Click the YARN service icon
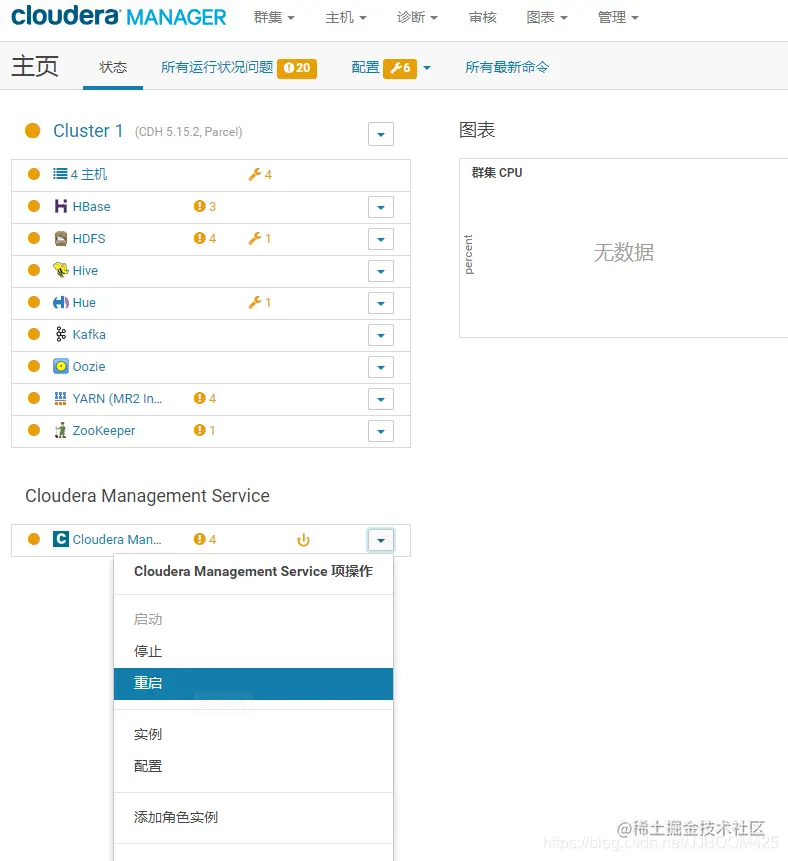The width and height of the screenshot is (788, 861). pos(60,399)
